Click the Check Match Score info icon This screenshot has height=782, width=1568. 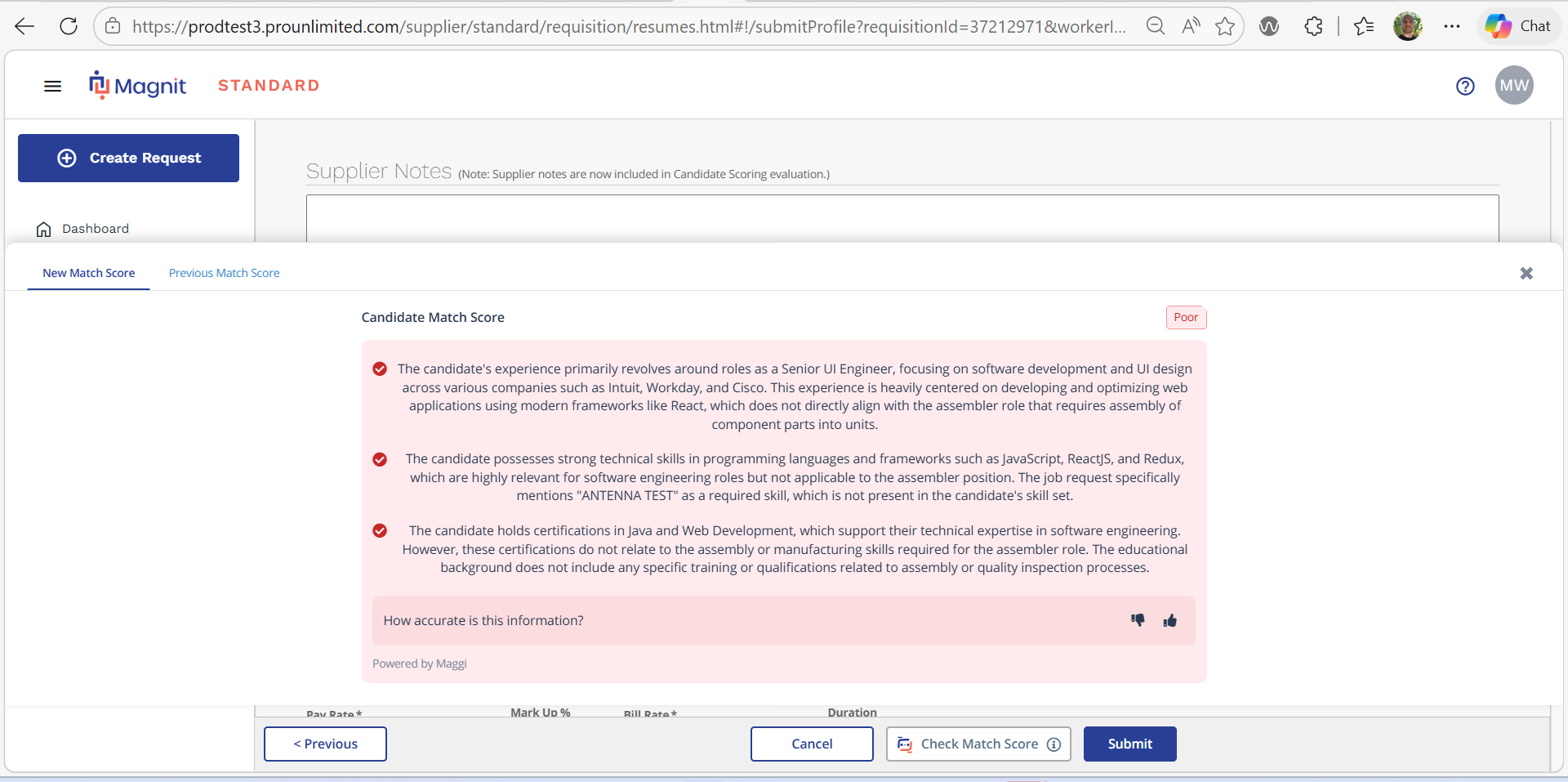pyautogui.click(x=1053, y=744)
